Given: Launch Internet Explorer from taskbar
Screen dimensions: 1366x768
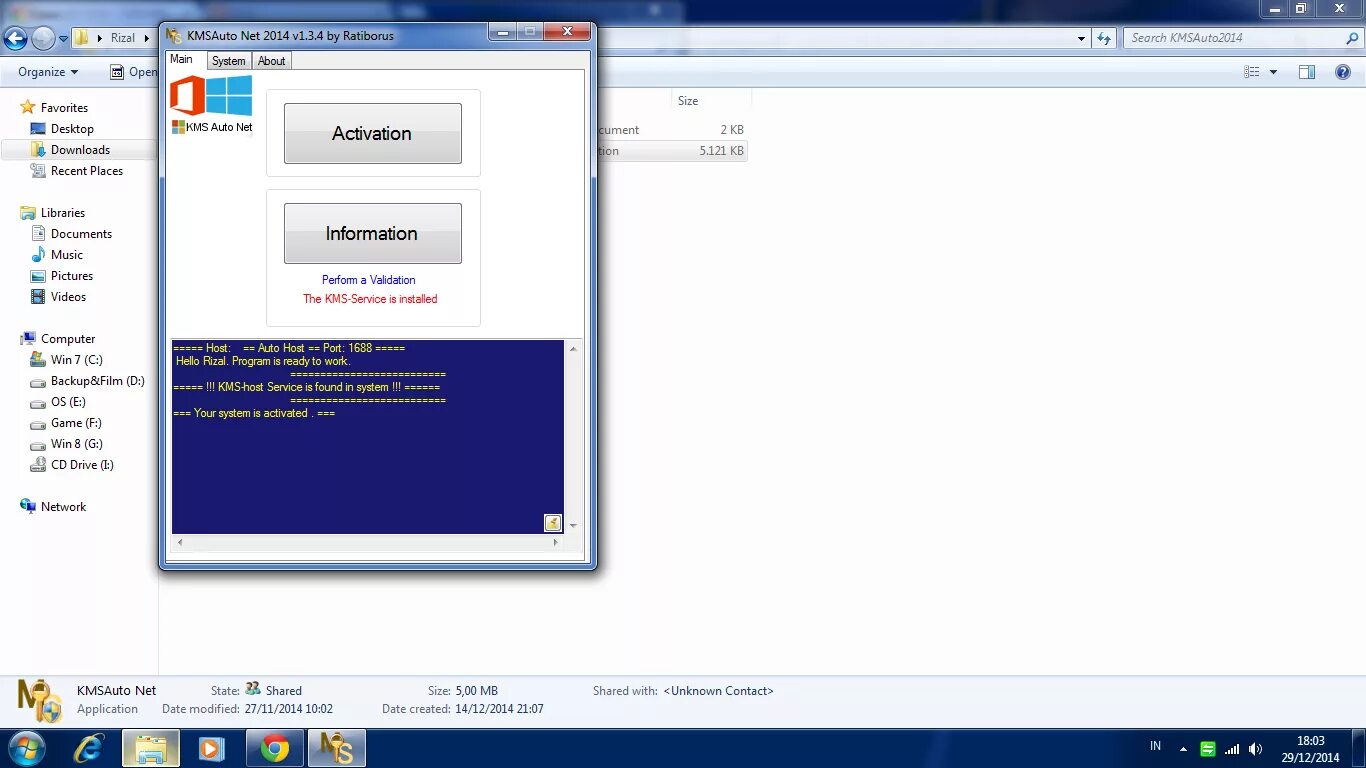Looking at the screenshot, I should tap(89, 748).
